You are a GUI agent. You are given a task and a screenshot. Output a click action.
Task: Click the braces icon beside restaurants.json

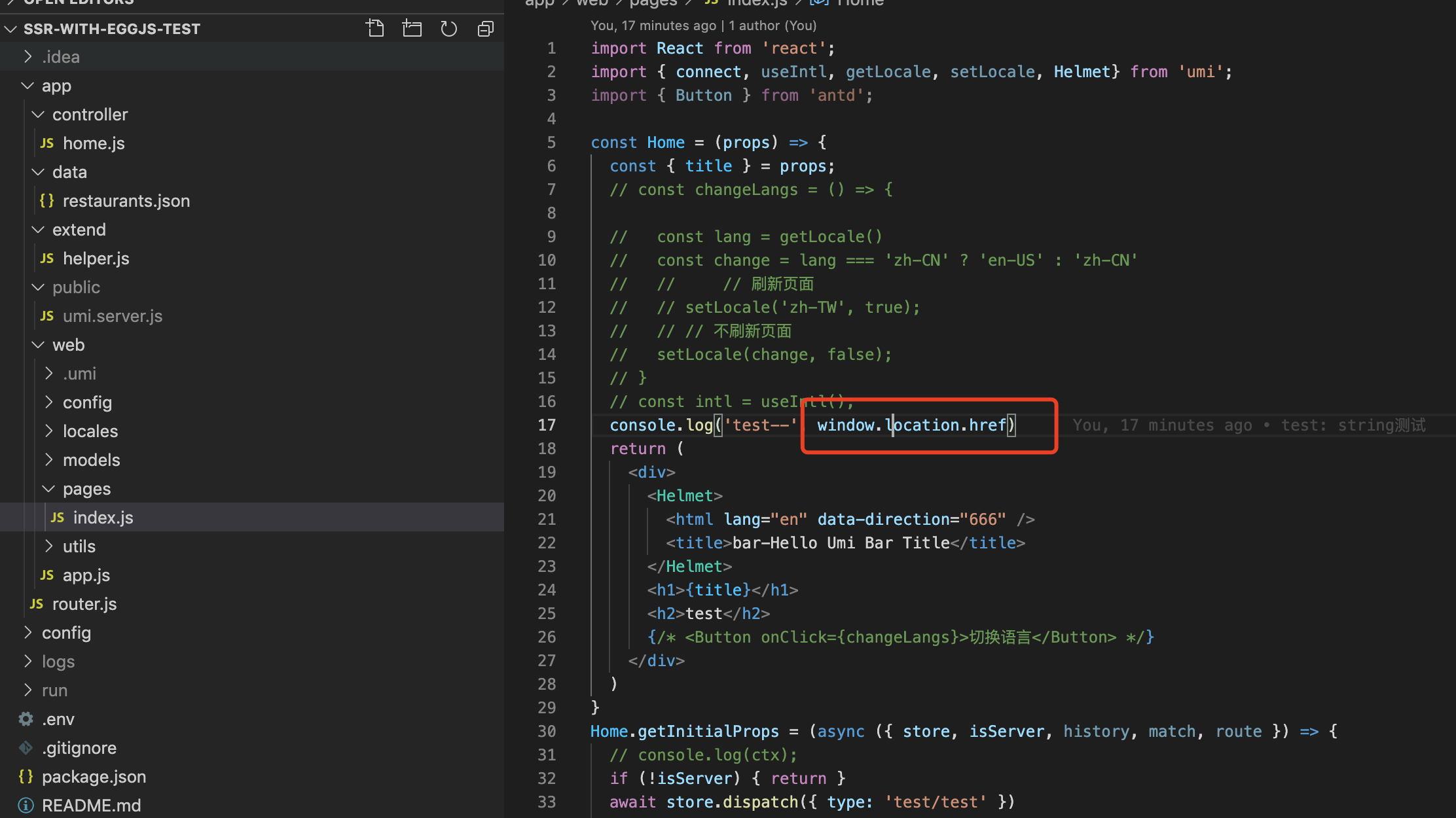pos(46,200)
